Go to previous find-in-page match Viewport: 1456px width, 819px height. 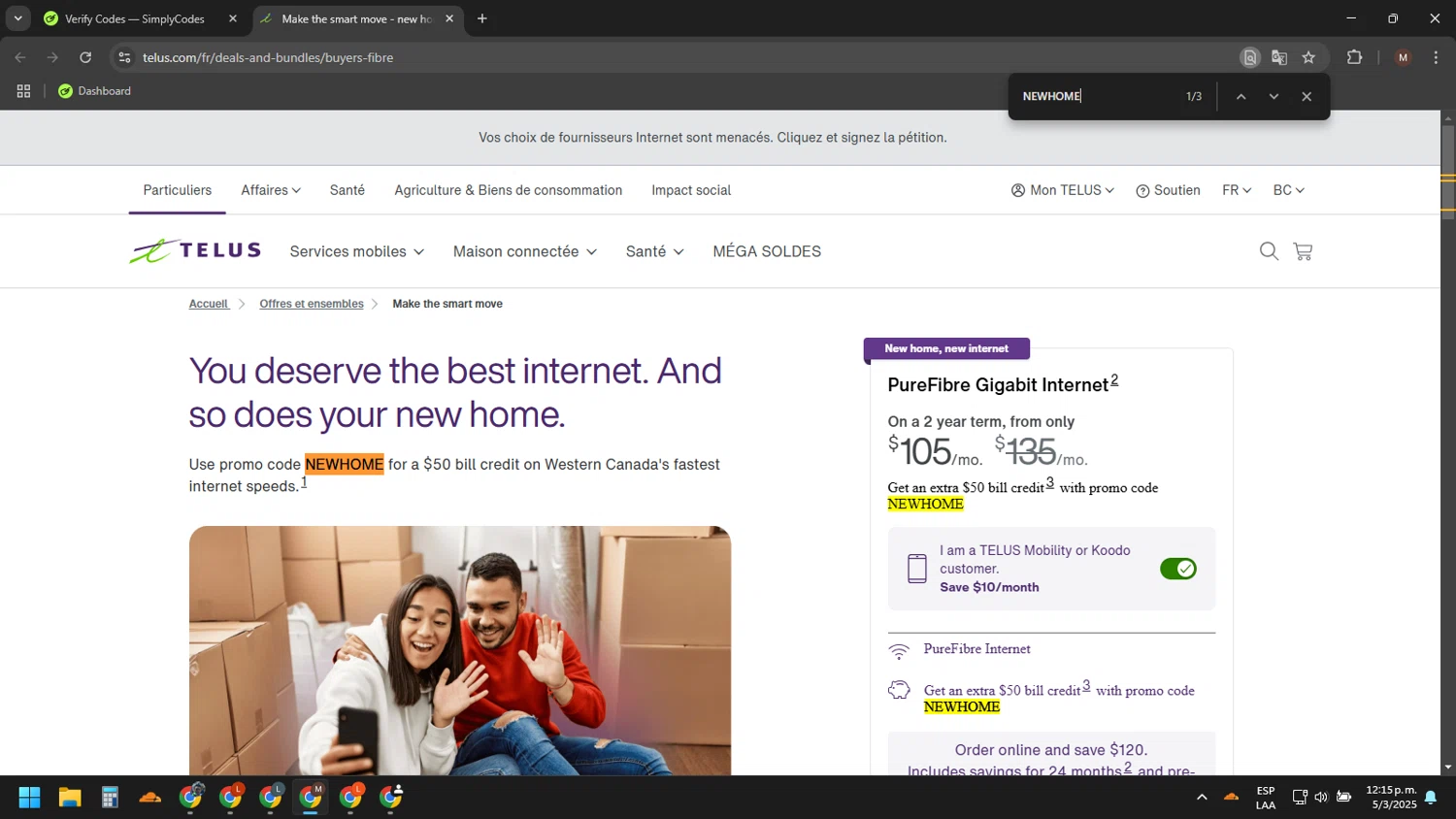point(1241,96)
